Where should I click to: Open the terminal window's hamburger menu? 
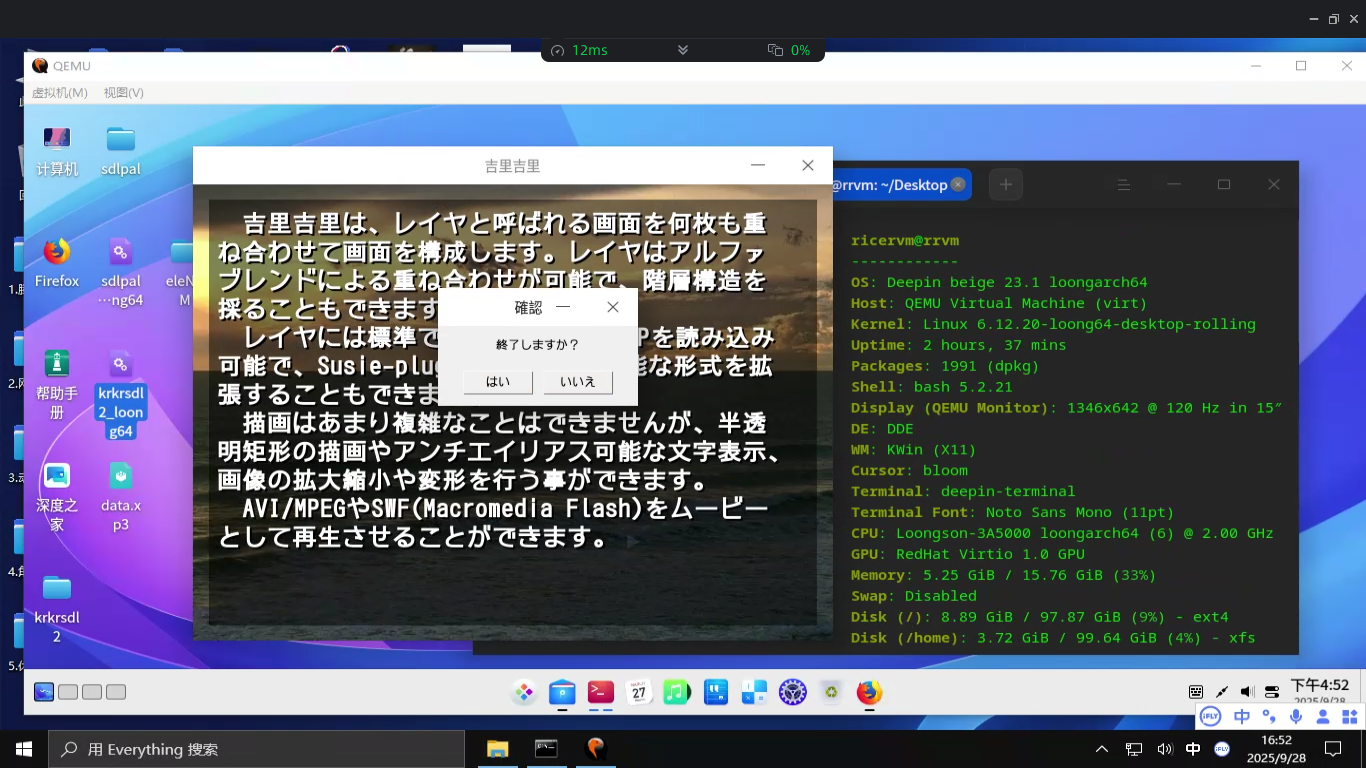click(1124, 185)
